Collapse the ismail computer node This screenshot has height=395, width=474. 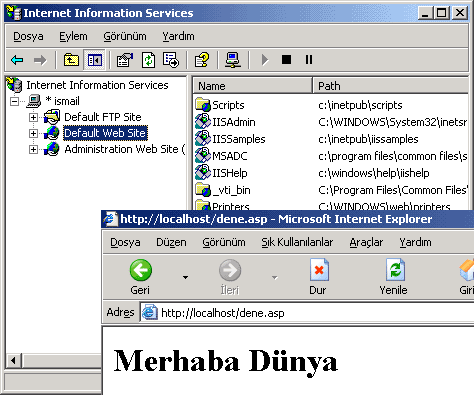14,101
